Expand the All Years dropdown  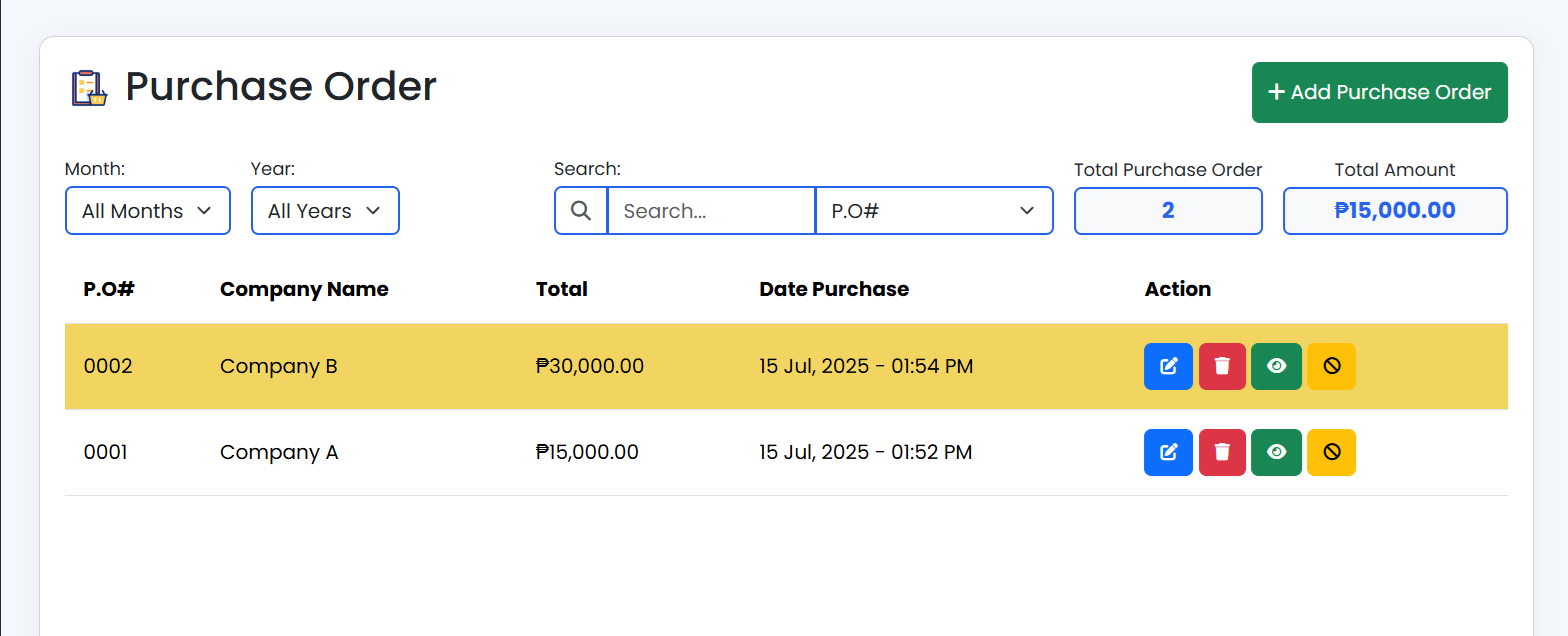[x=325, y=211]
